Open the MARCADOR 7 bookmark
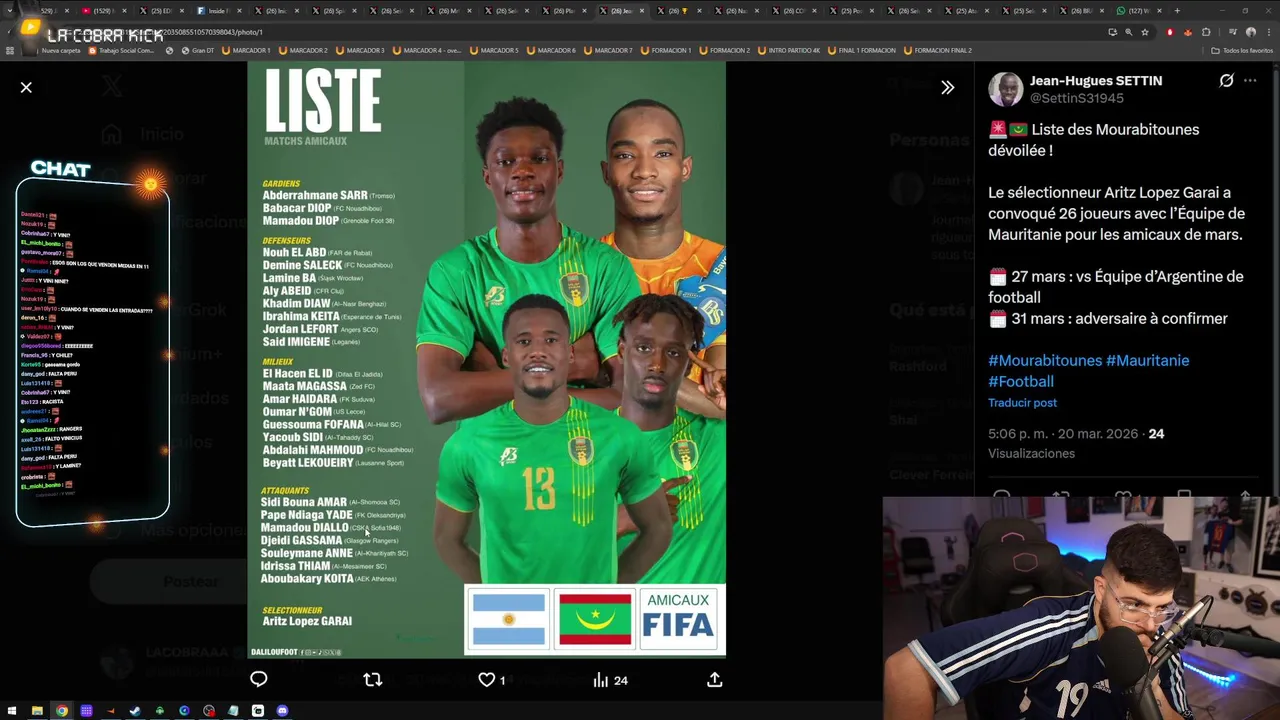This screenshot has height=720, width=1280. (607, 50)
